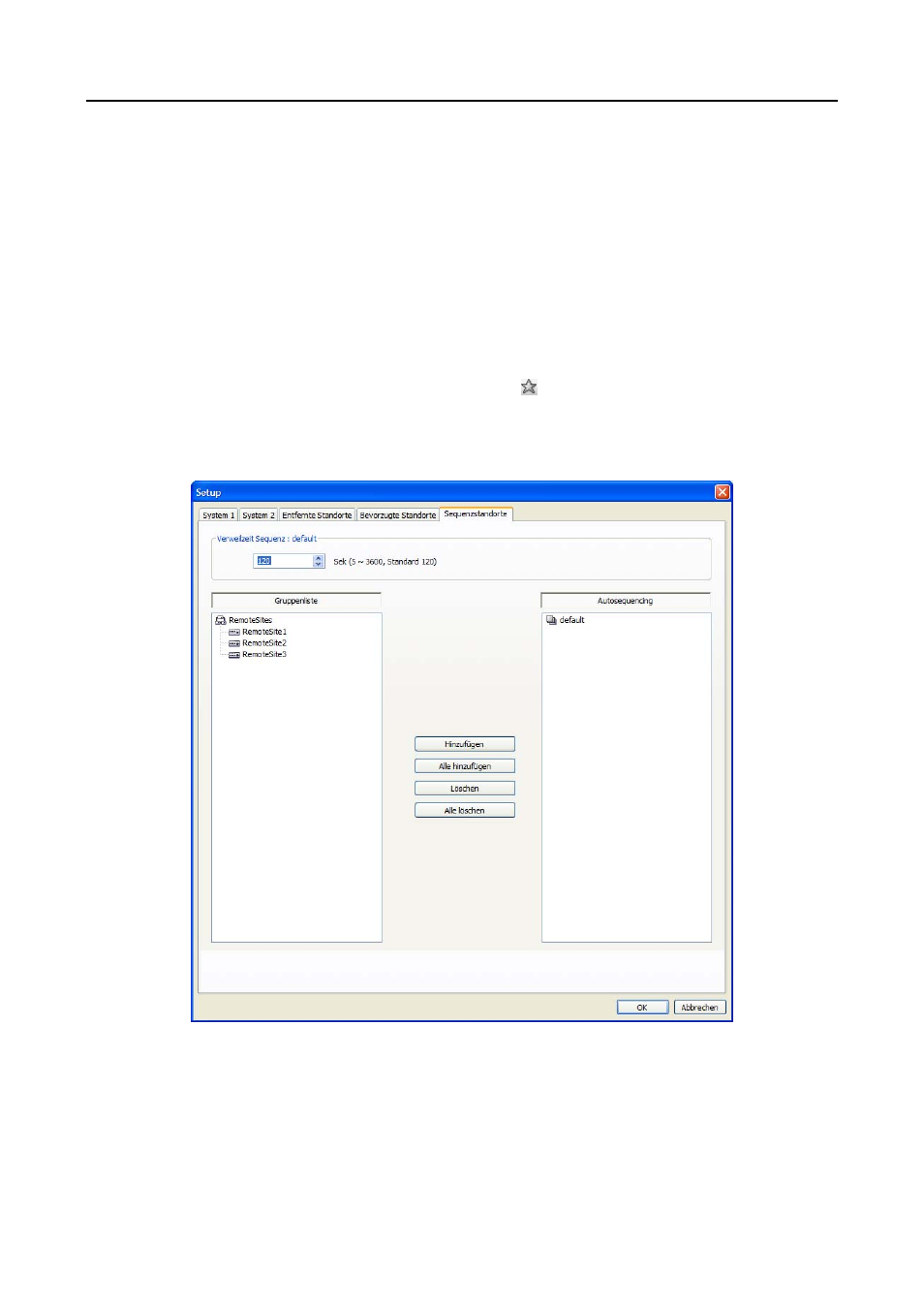924x1306 pixels.
Task: Click the dwell time field showing 120
Action: (x=283, y=561)
